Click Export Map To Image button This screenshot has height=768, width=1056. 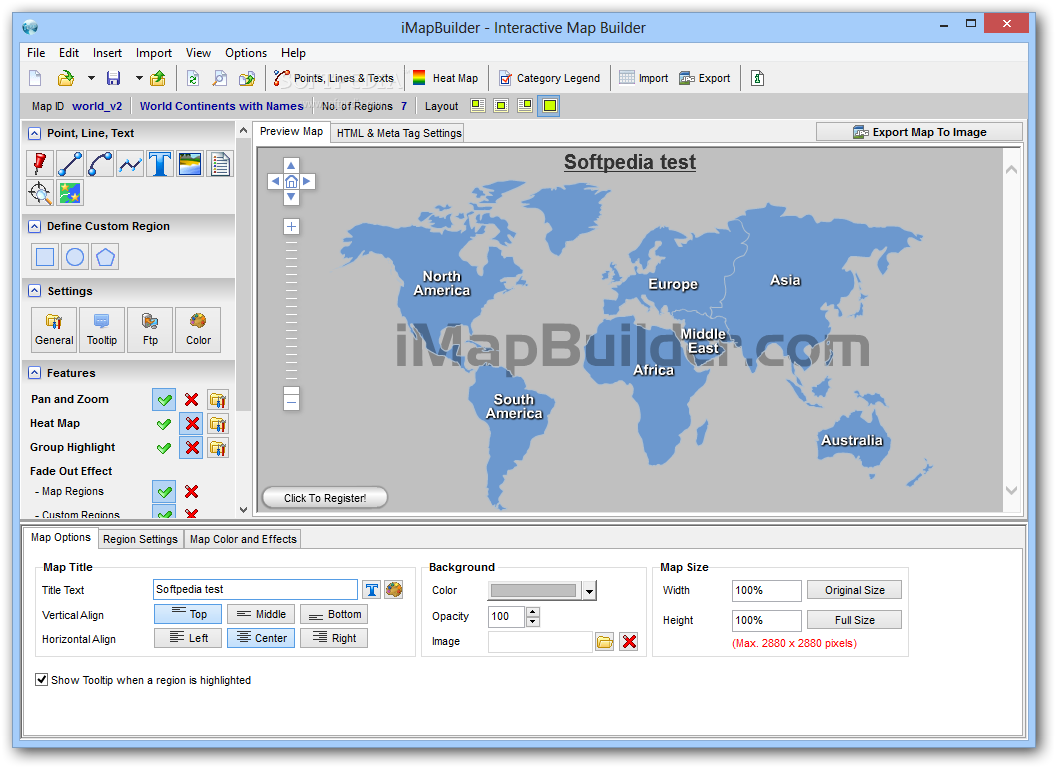[919, 132]
